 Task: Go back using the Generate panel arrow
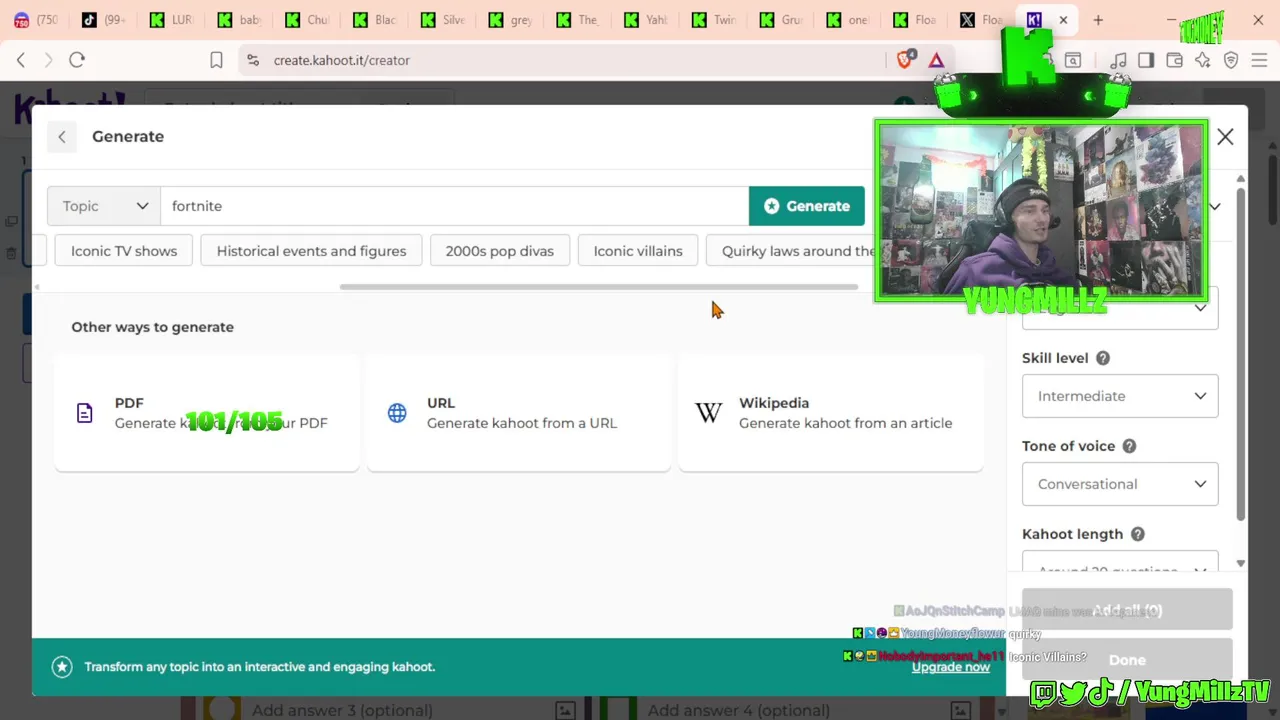[x=62, y=137]
